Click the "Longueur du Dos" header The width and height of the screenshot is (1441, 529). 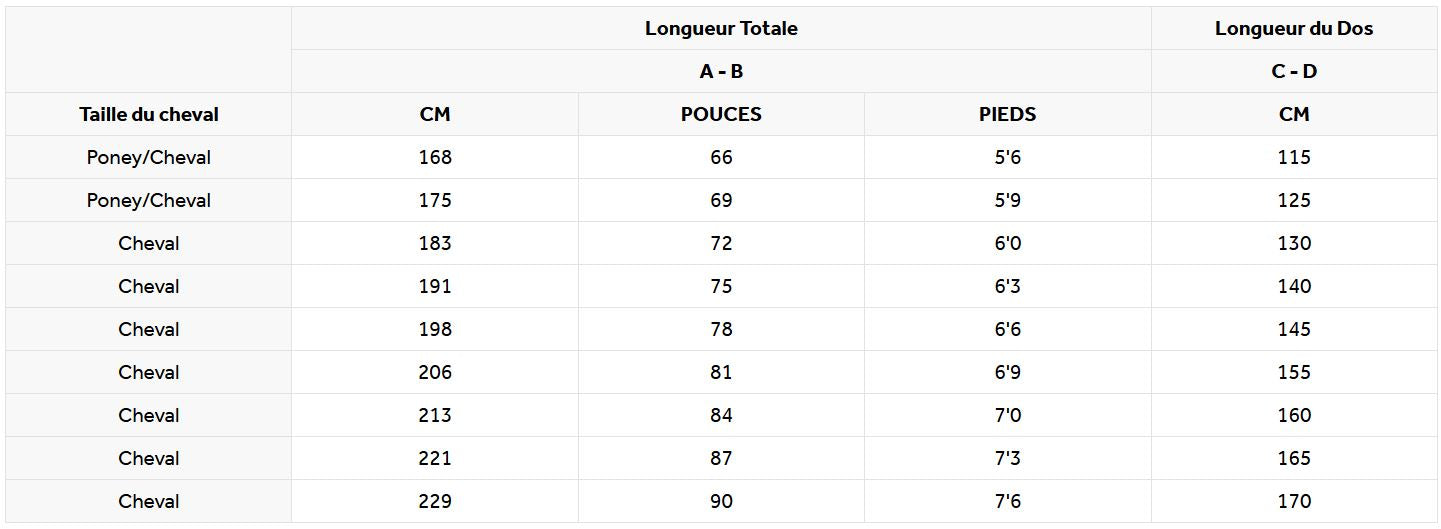coord(1293,28)
